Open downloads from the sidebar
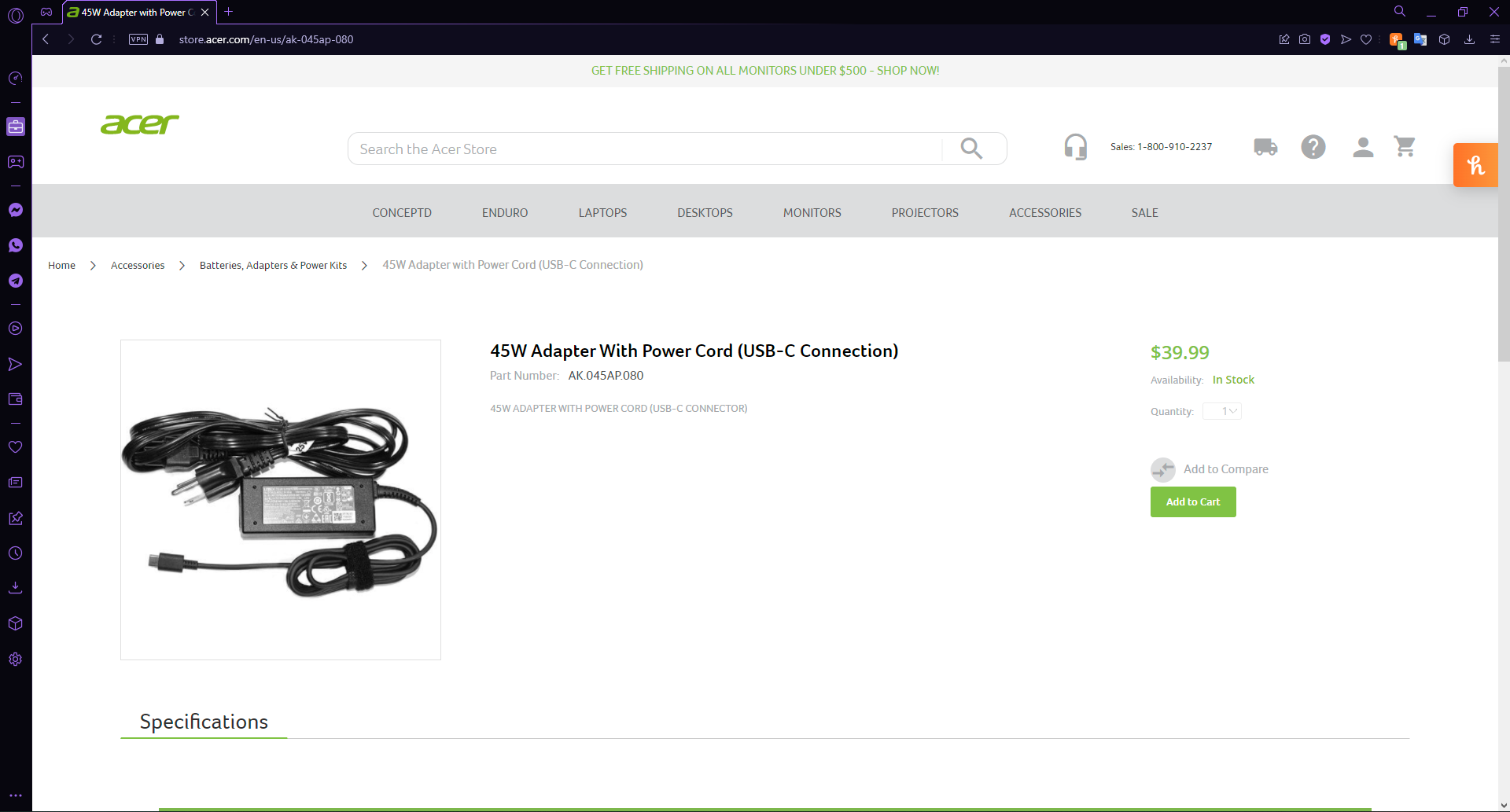 16,588
